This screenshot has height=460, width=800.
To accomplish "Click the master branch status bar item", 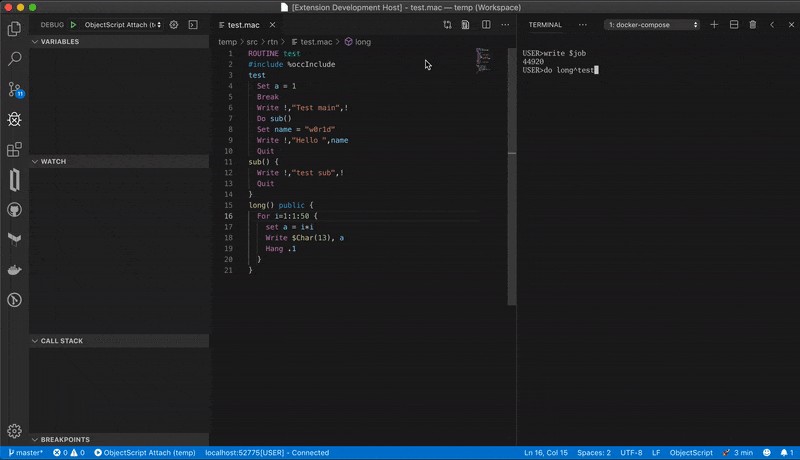I will tap(25, 453).
